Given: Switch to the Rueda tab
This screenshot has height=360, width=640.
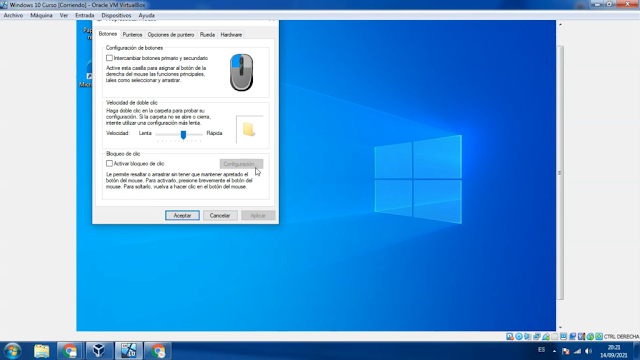Looking at the screenshot, I should 207,35.
